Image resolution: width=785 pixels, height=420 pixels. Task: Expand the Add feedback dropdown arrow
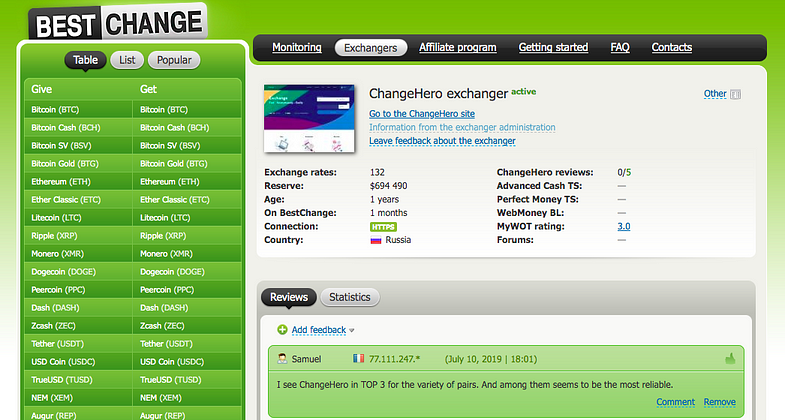point(351,330)
